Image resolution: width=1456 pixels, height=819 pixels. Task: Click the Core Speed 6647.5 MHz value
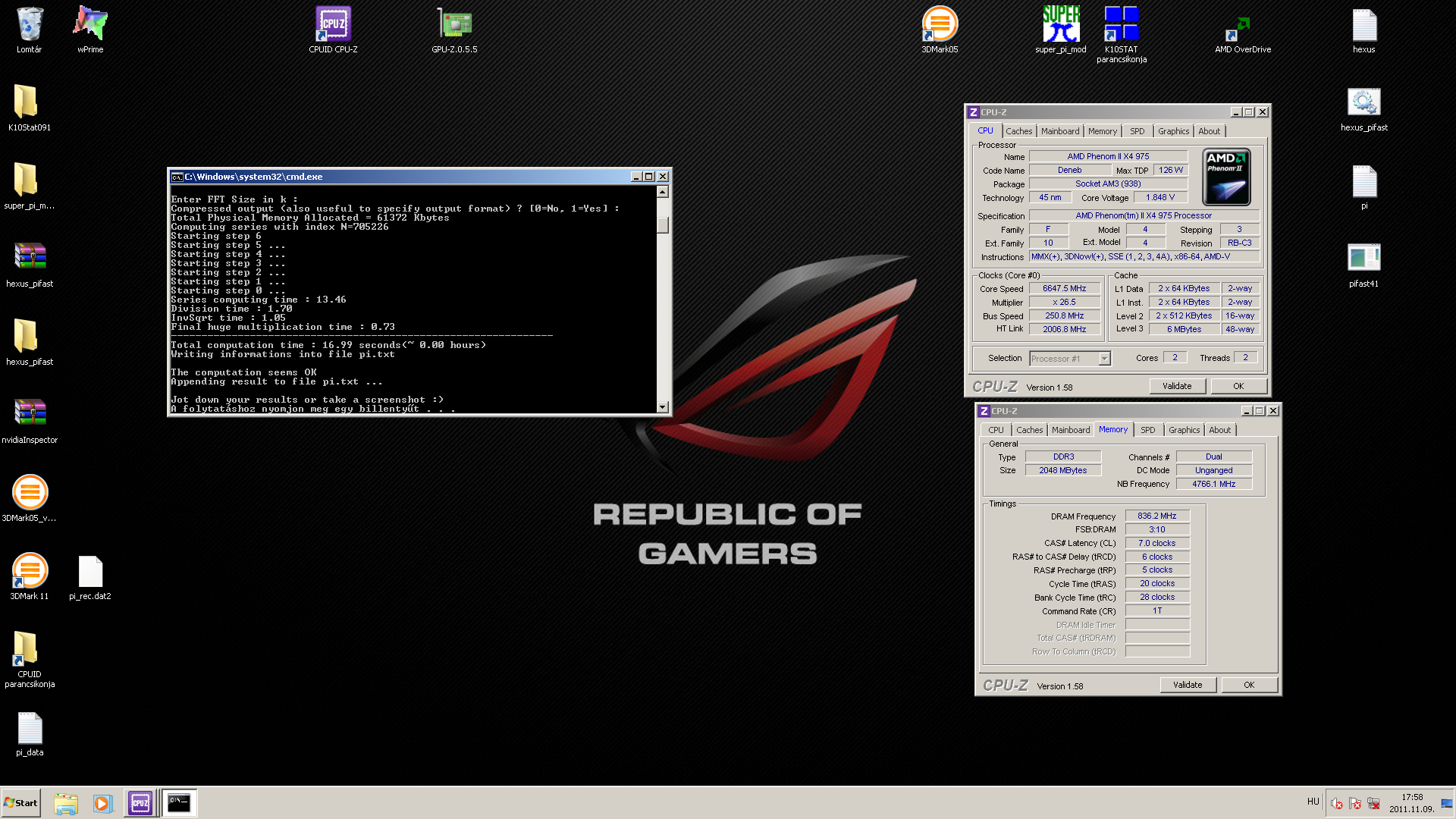[1064, 288]
